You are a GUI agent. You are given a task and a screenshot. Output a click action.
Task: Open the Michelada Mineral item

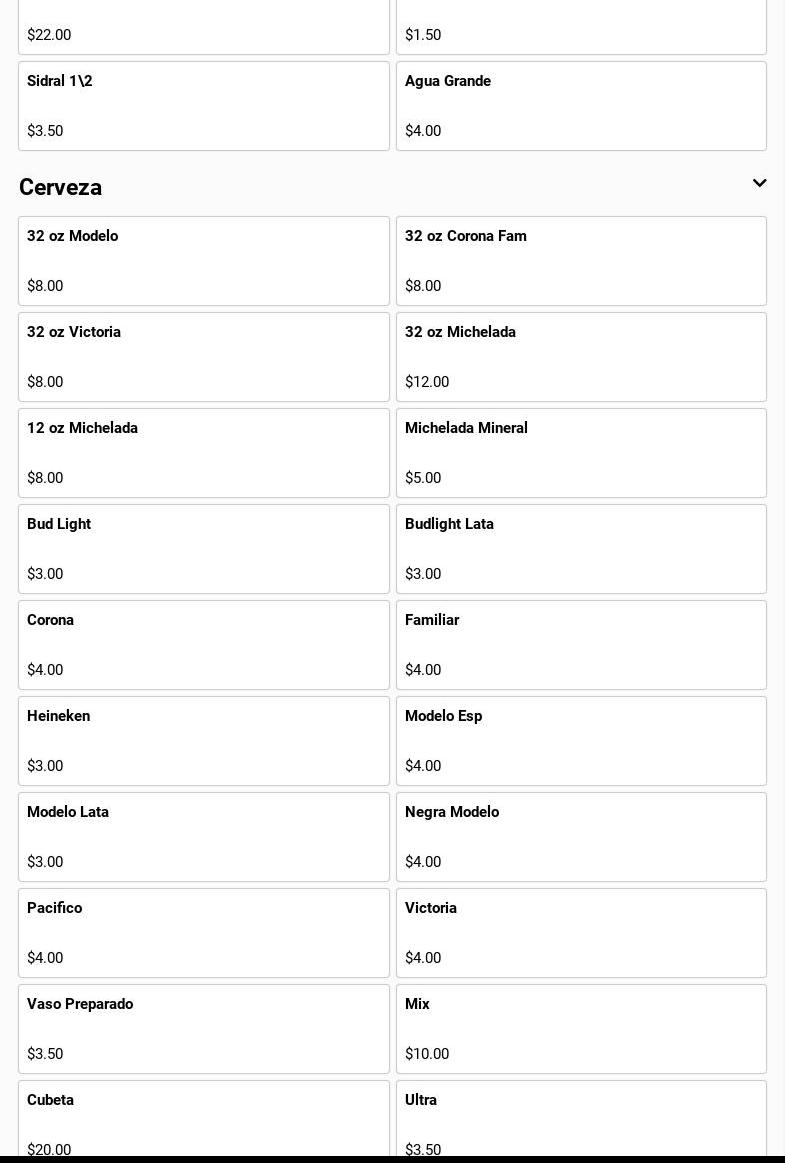tap(581, 453)
